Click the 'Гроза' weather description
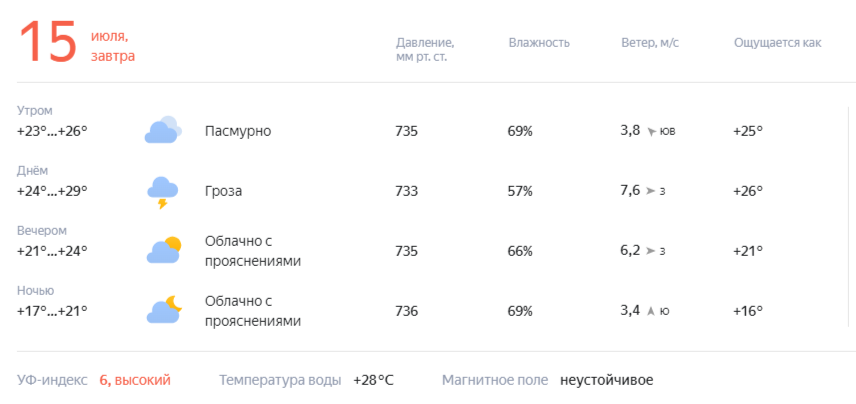This screenshot has height=404, width=856. point(223,191)
